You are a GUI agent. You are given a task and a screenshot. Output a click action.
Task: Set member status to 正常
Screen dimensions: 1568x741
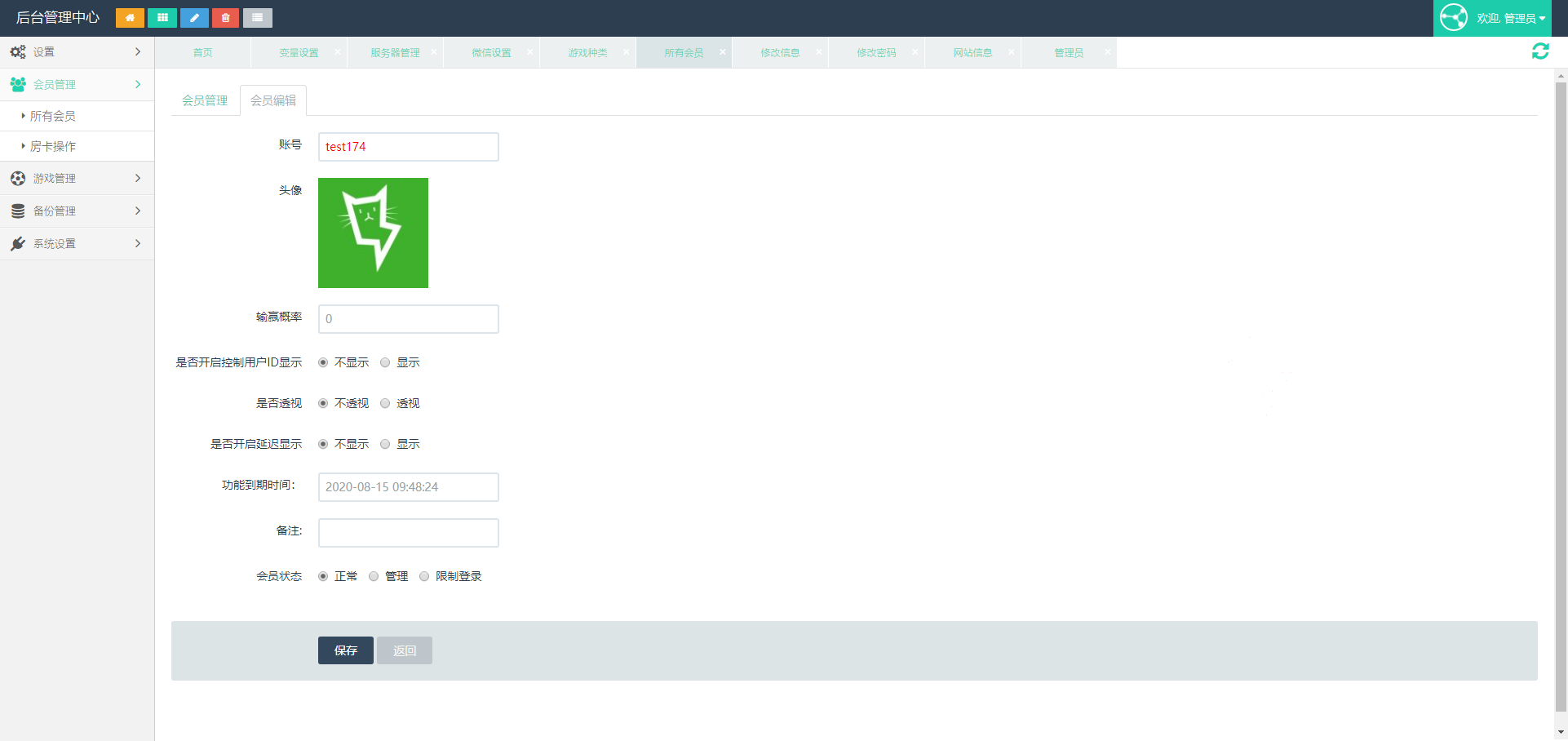coord(323,576)
